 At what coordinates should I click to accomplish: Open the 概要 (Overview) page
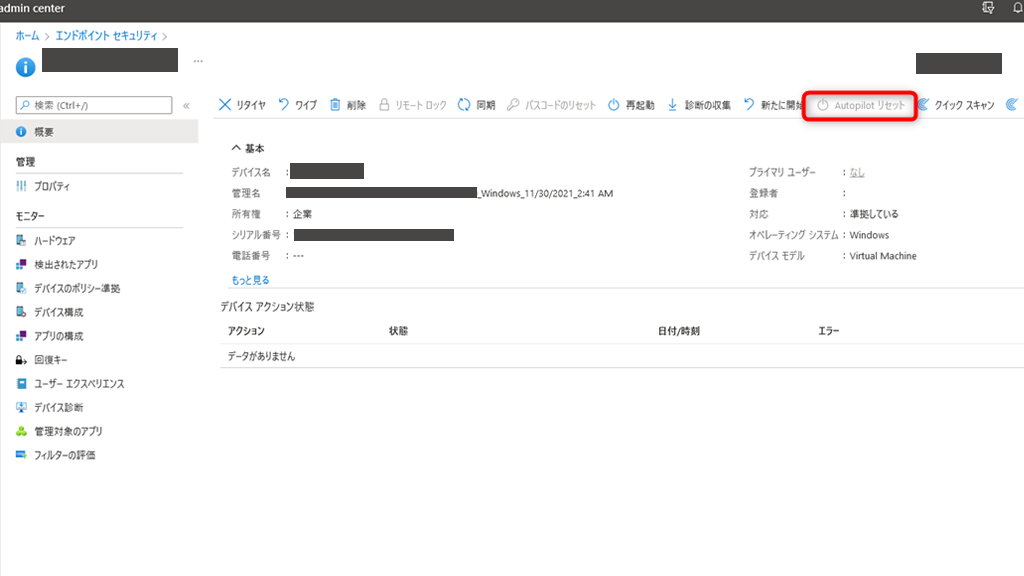pyautogui.click(x=44, y=131)
